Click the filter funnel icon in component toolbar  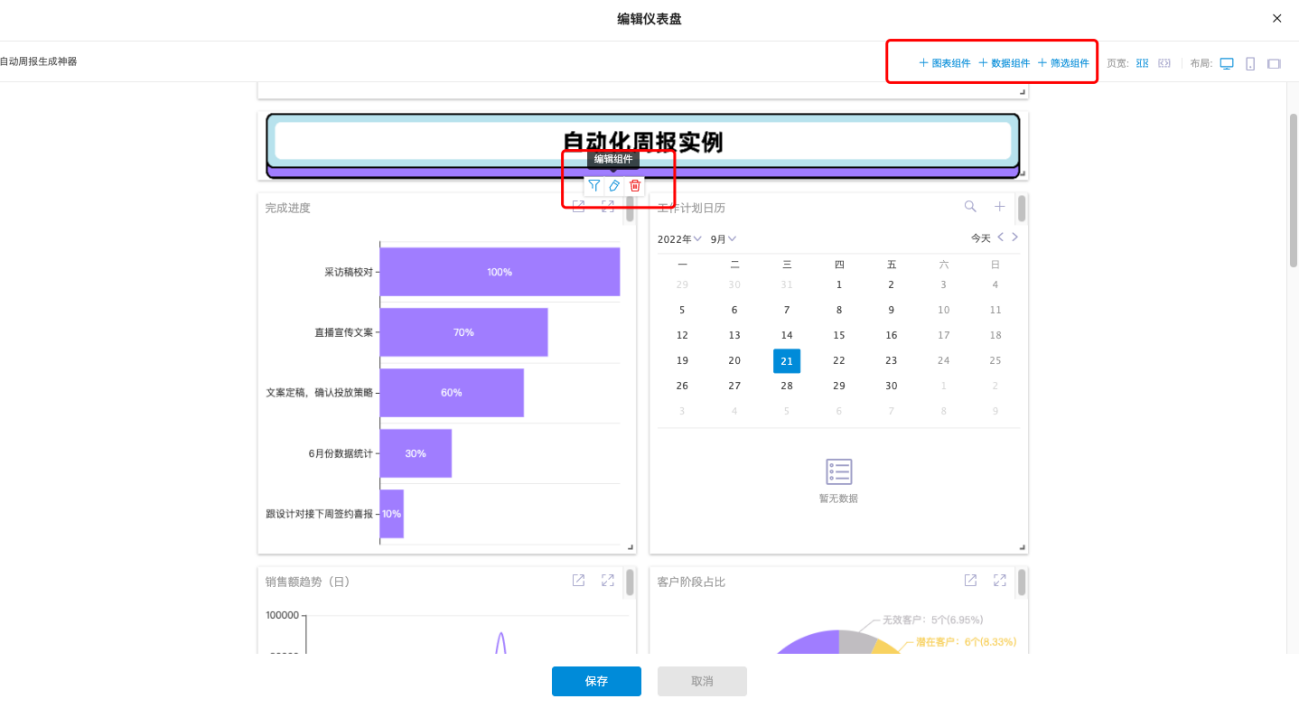click(594, 185)
